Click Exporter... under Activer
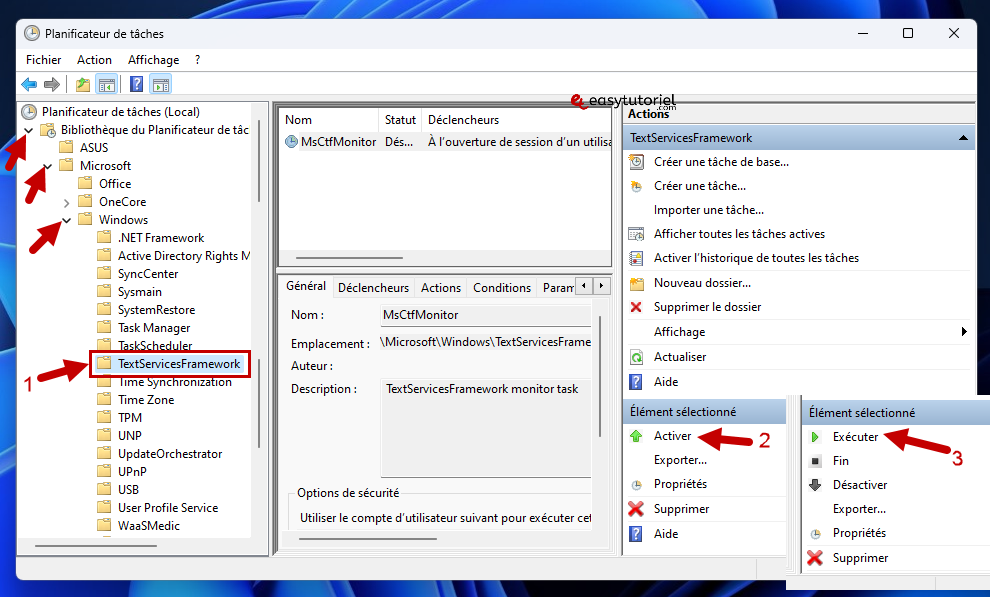Image resolution: width=990 pixels, height=597 pixels. coord(680,460)
